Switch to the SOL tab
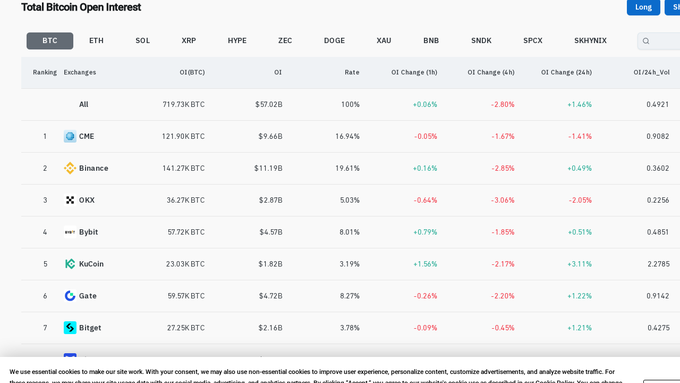 (x=142, y=41)
